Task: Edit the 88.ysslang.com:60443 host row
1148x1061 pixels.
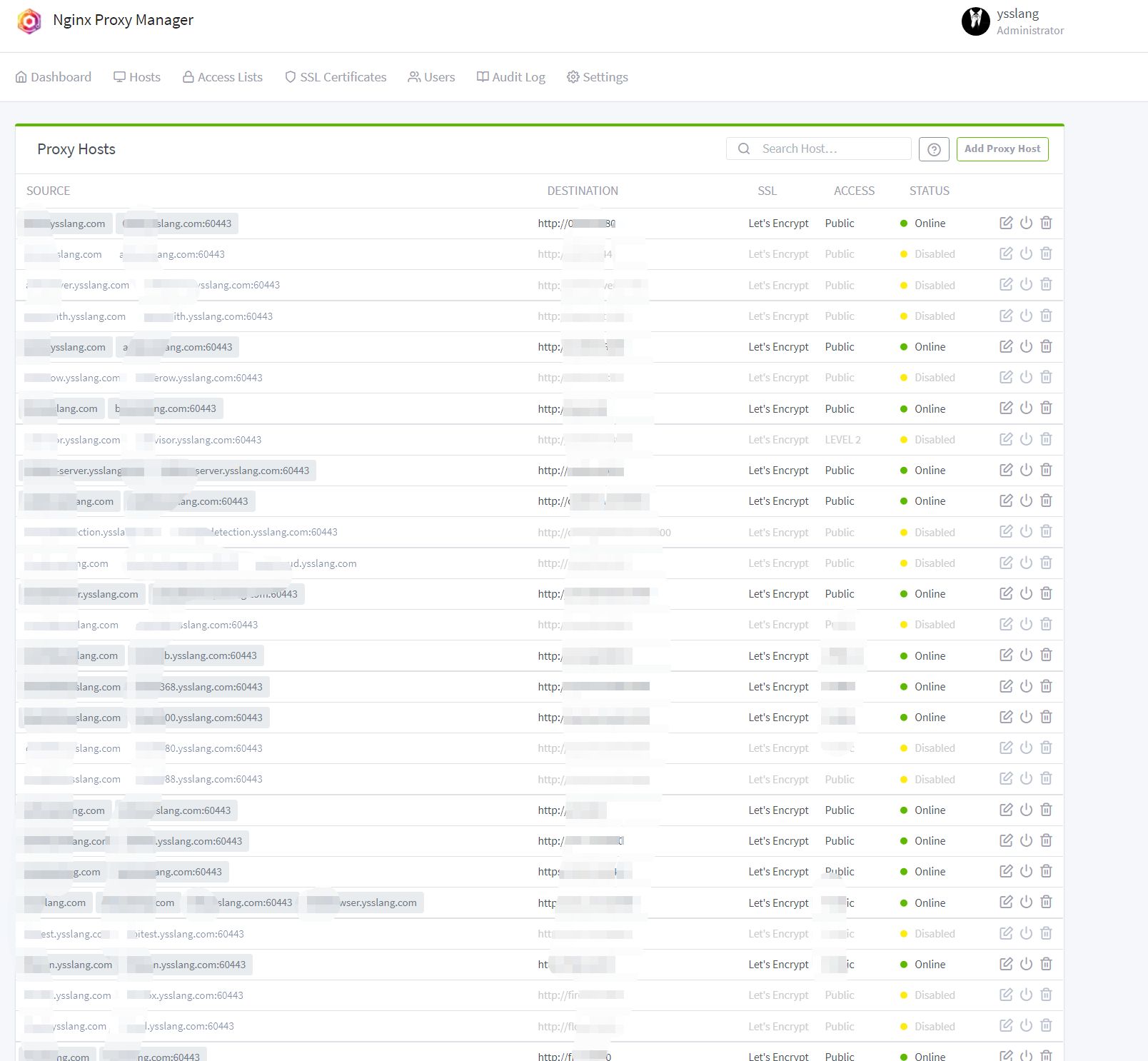Action: click(x=1006, y=778)
